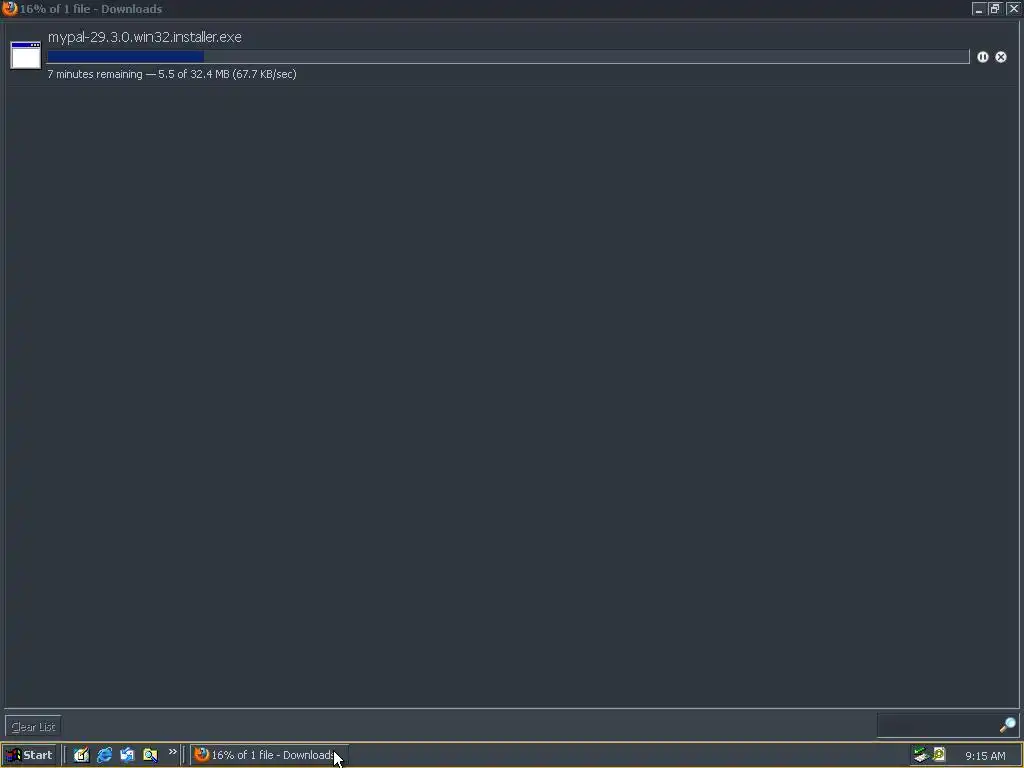This screenshot has width=1024, height=768.
Task: Click the magnifier Quick Launch icon
Action: pyautogui.click(x=150, y=755)
